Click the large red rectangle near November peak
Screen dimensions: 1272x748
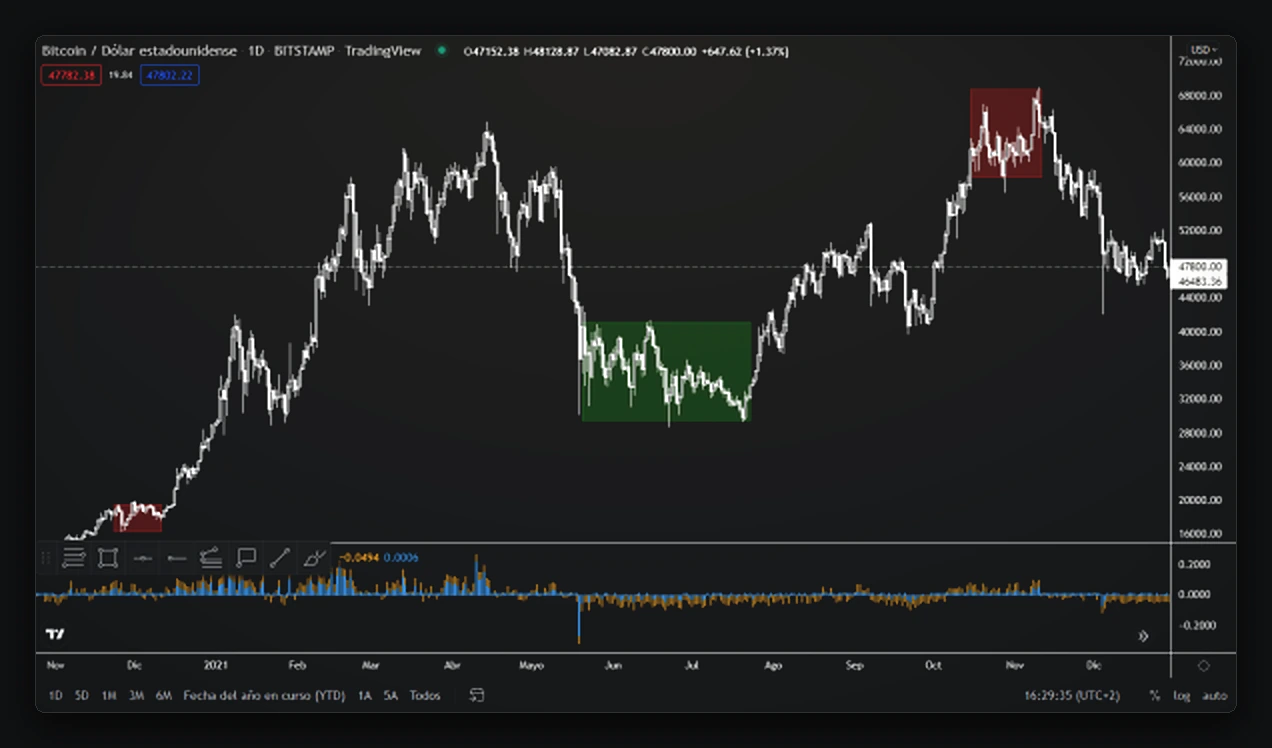1005,133
